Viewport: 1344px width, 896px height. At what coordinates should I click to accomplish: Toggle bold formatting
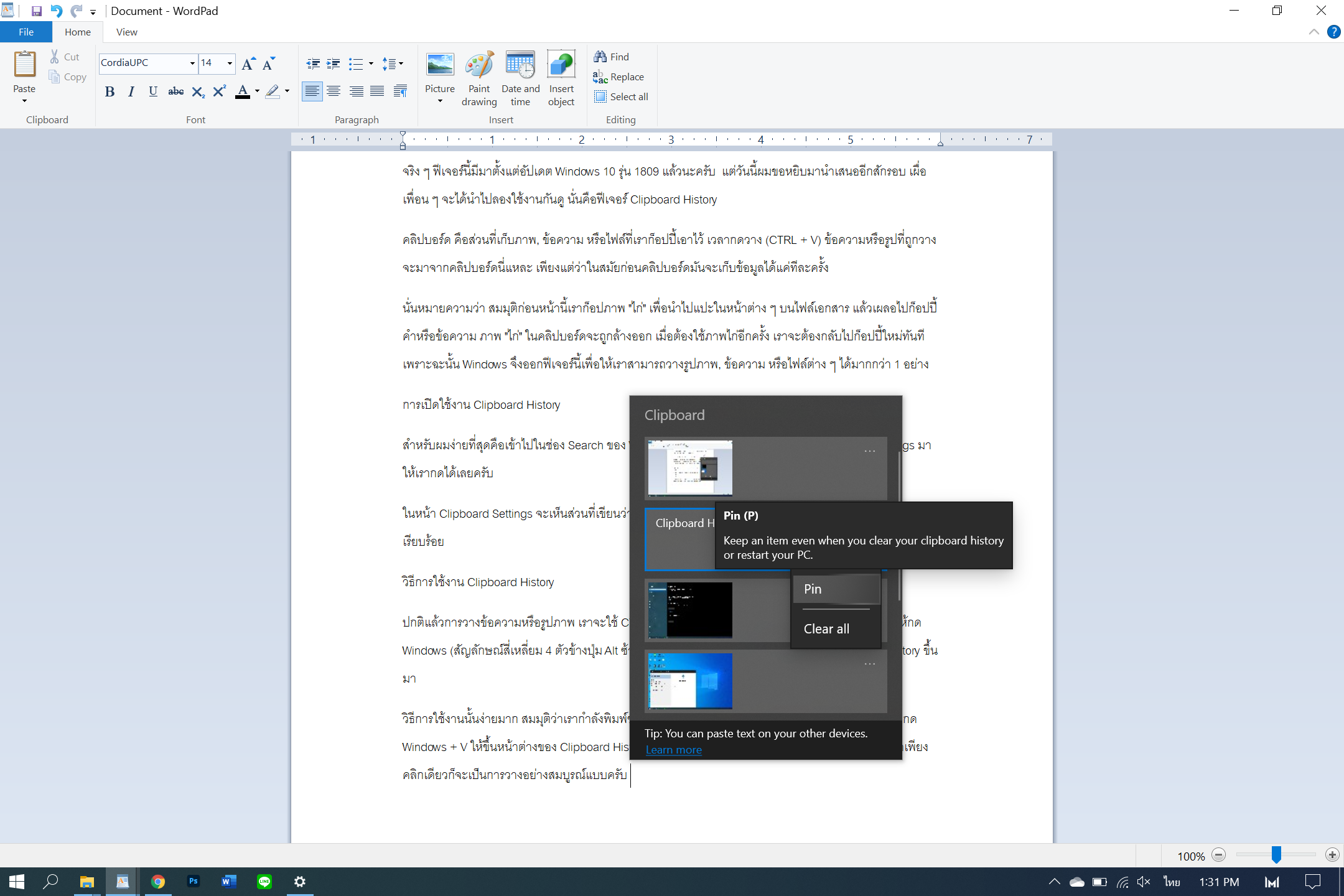pyautogui.click(x=110, y=91)
